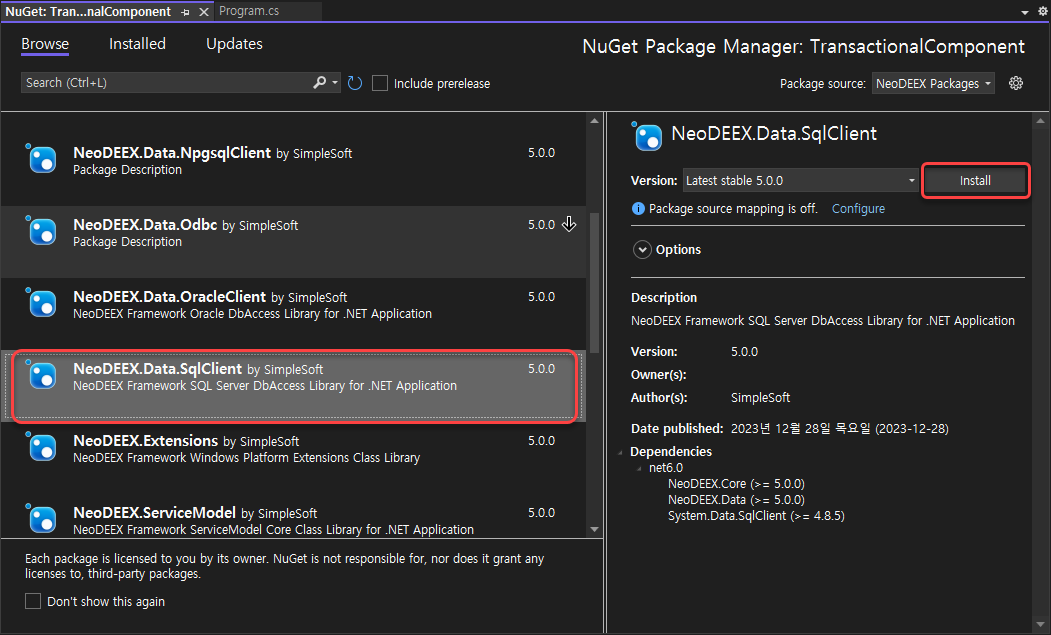Image resolution: width=1051 pixels, height=635 pixels.
Task: Select NeoDEEX.Data.SqlClient list package name
Action: (158, 368)
